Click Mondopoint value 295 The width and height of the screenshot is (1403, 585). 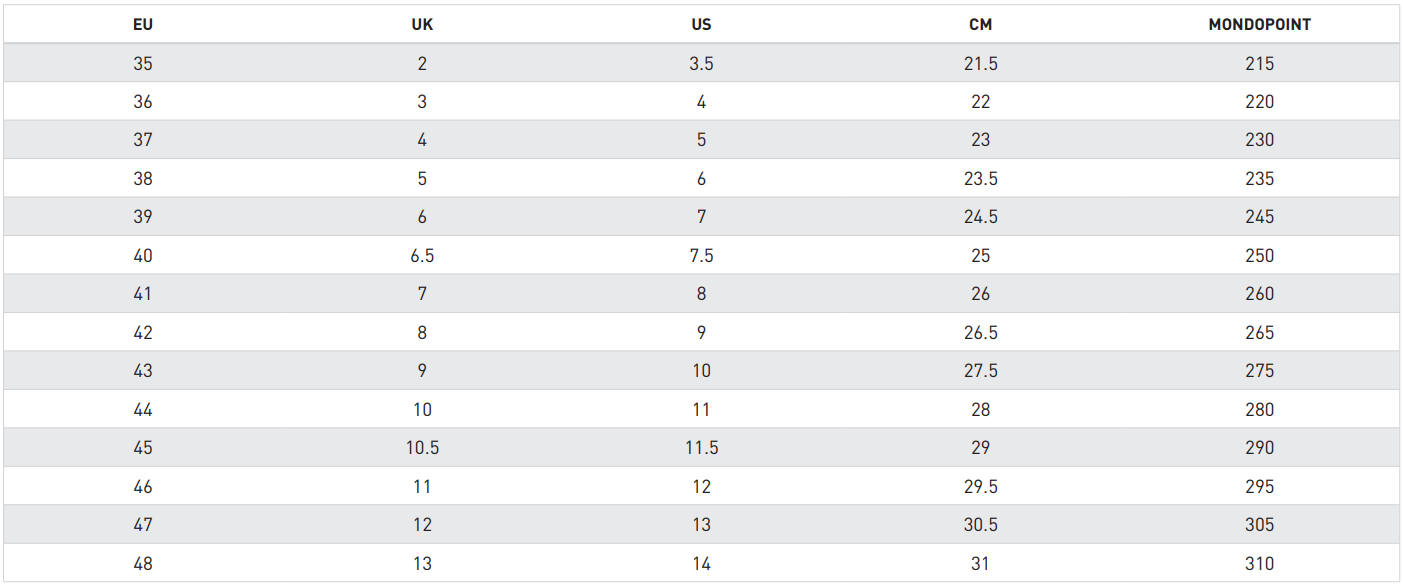coord(1260,487)
